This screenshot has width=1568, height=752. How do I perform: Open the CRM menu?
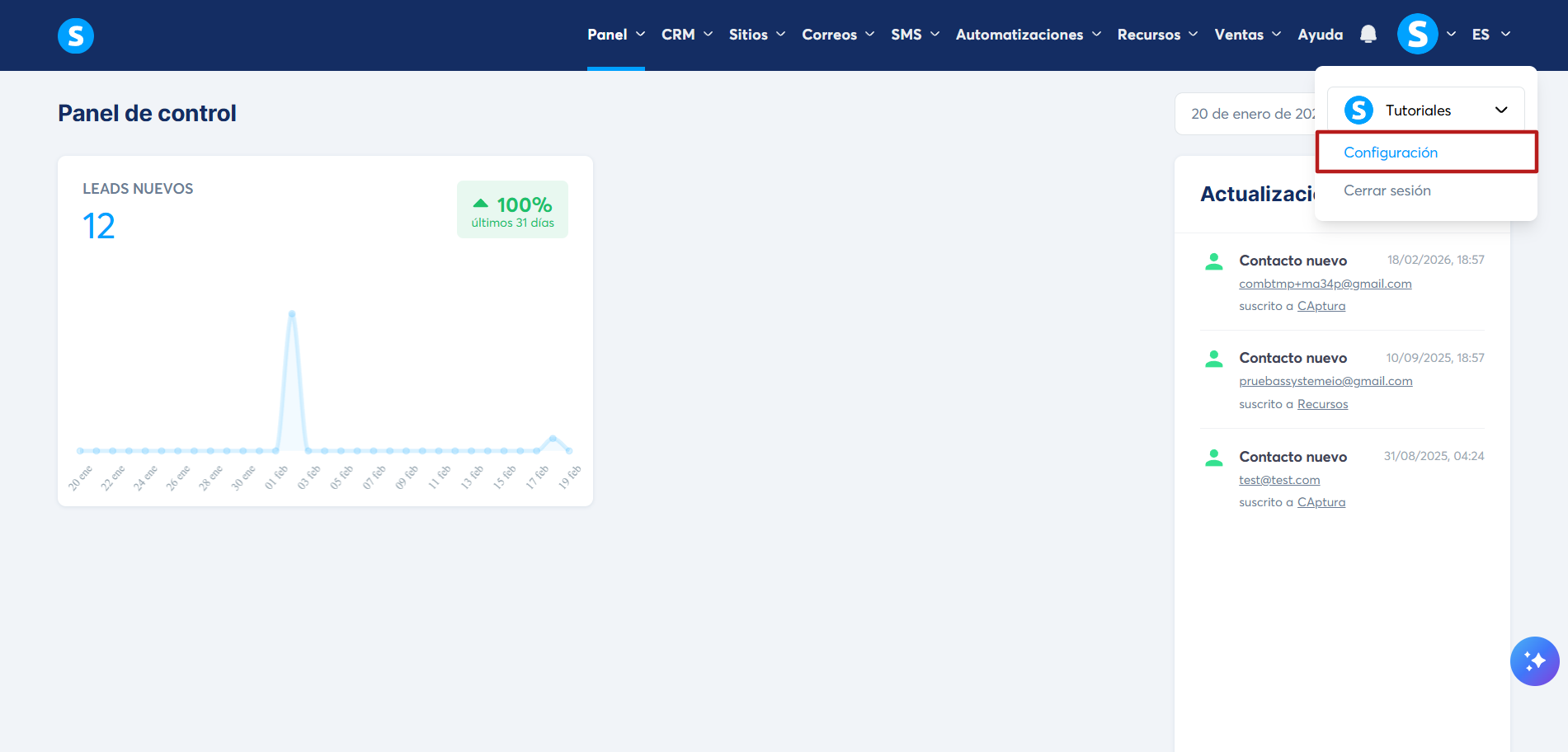[678, 34]
